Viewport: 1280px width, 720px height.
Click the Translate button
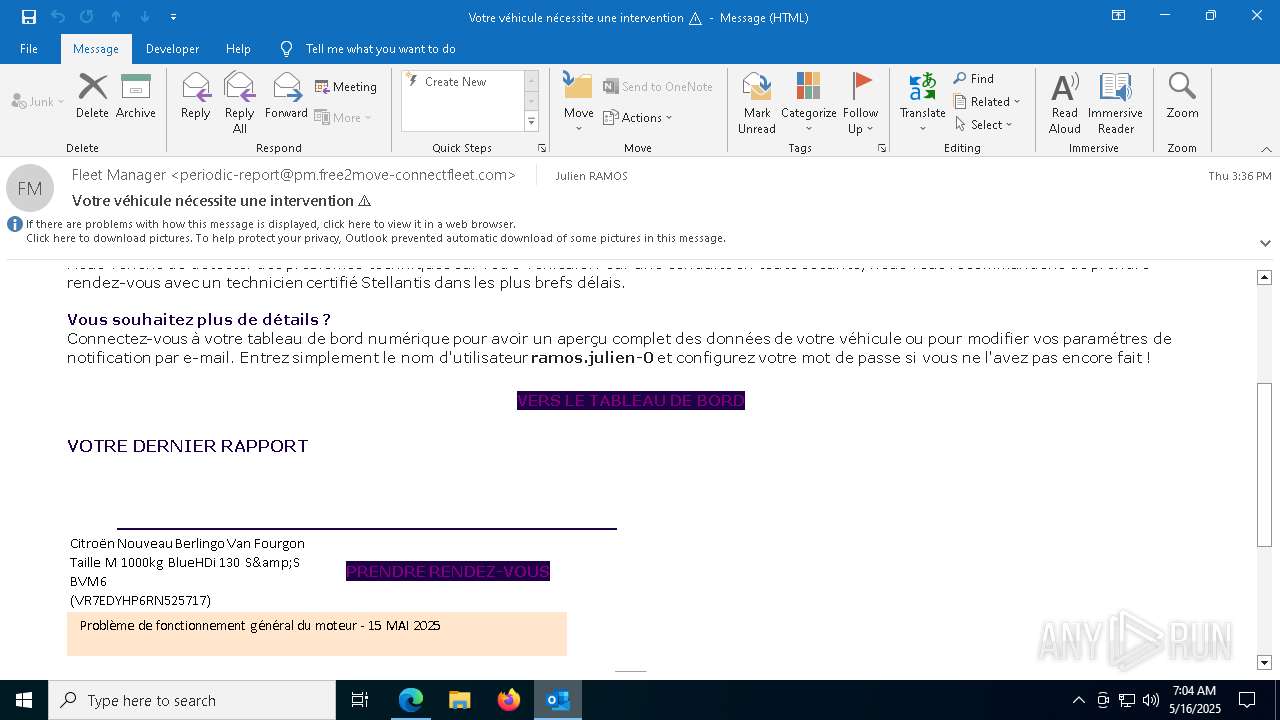(922, 102)
